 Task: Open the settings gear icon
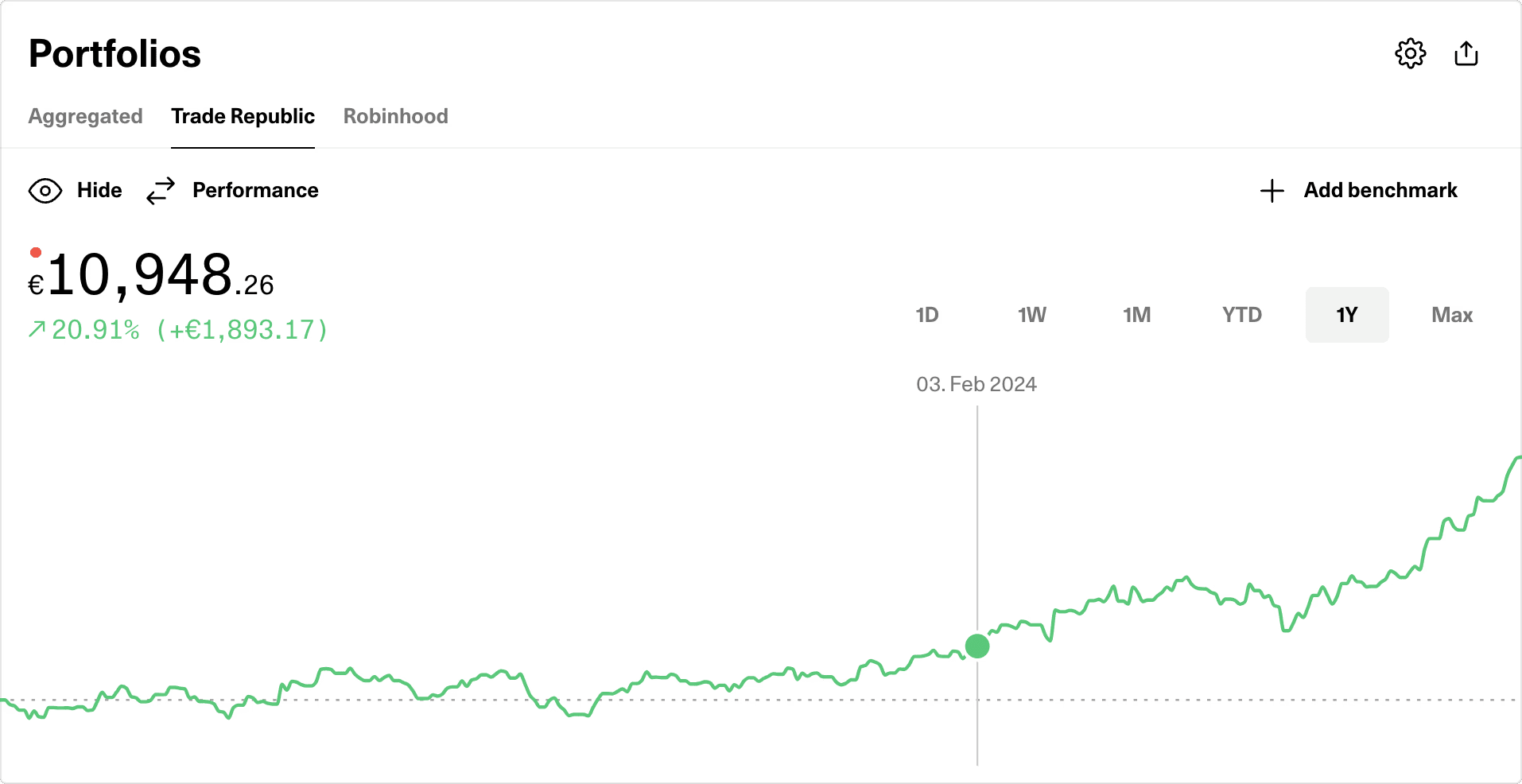[1411, 53]
